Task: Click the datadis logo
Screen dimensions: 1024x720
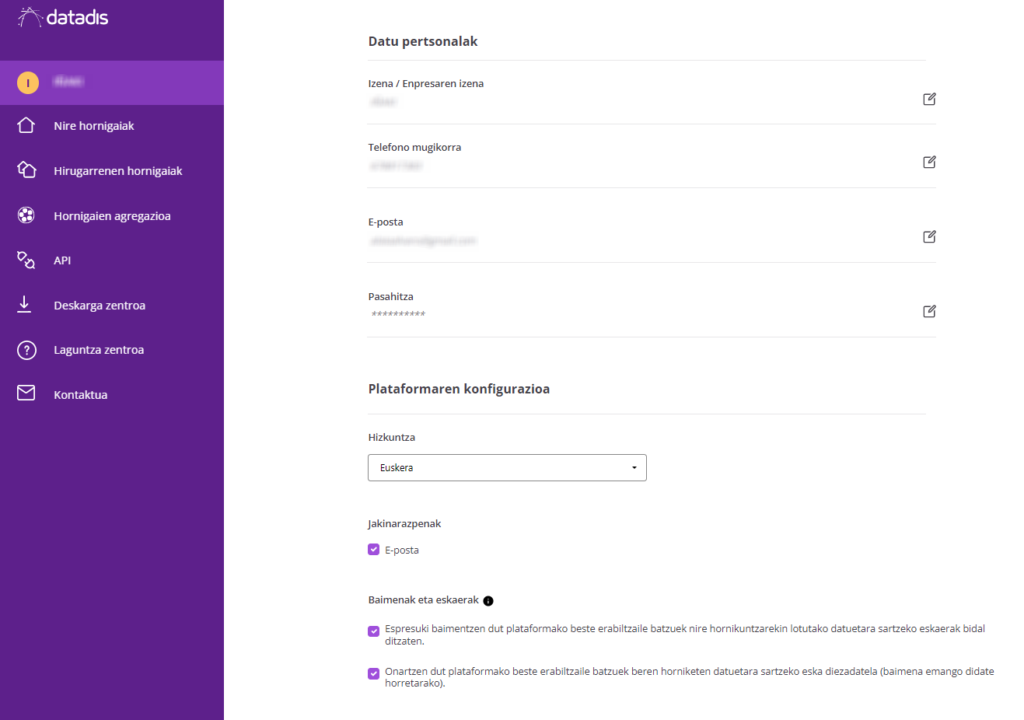Action: point(64,17)
